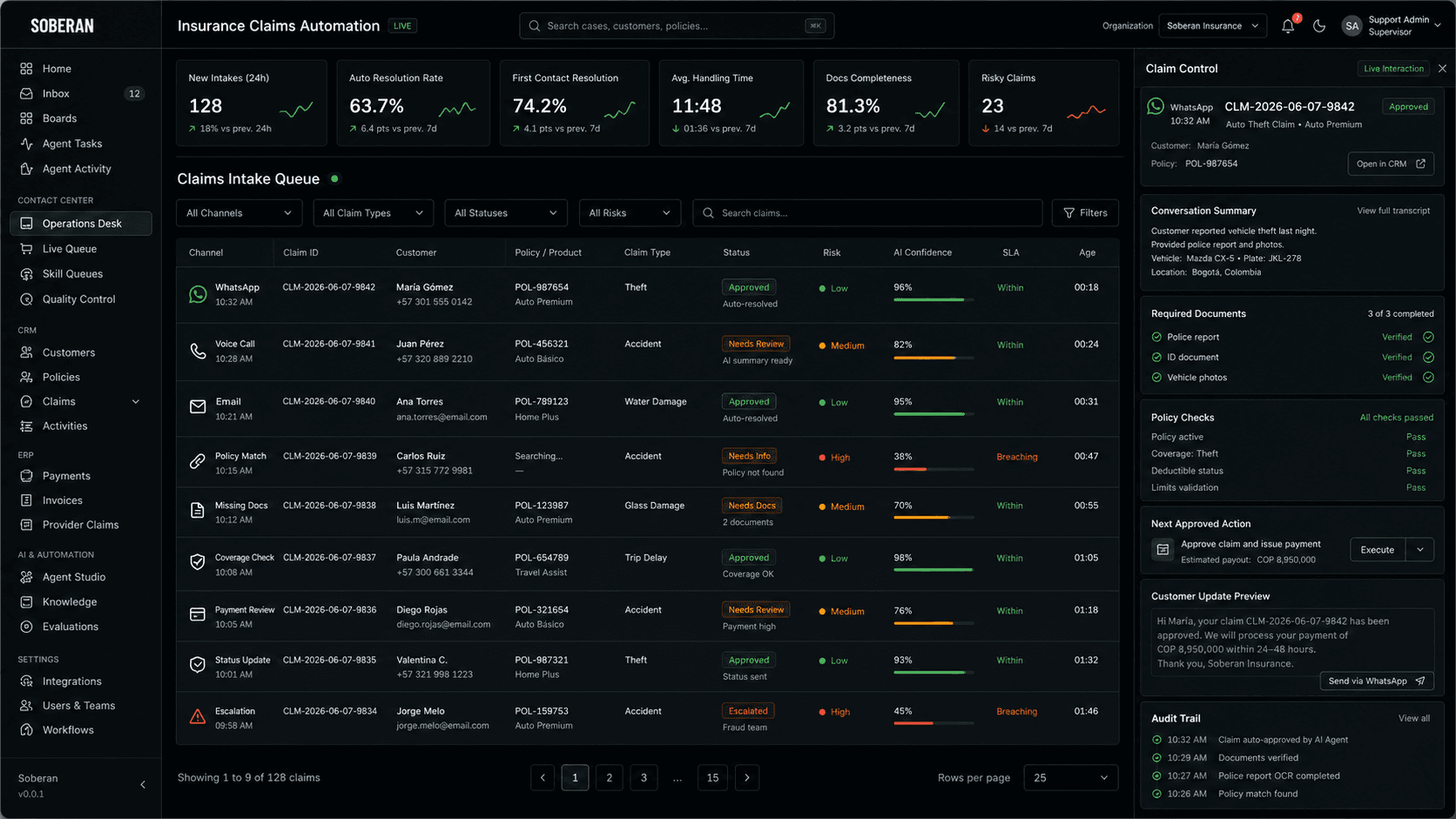1456x819 pixels.
Task: Click the ID document verified check icon
Action: click(1428, 357)
